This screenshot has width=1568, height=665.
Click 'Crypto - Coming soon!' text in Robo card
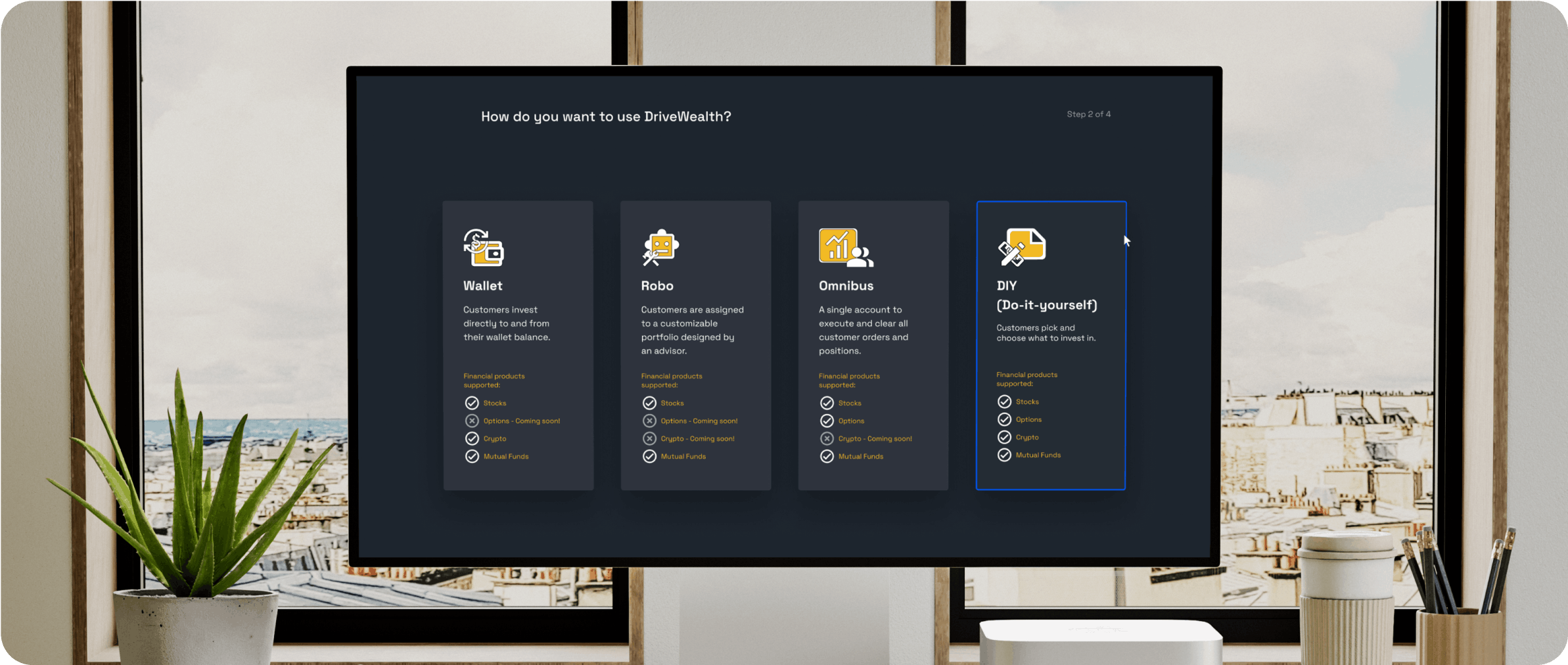pos(697,439)
